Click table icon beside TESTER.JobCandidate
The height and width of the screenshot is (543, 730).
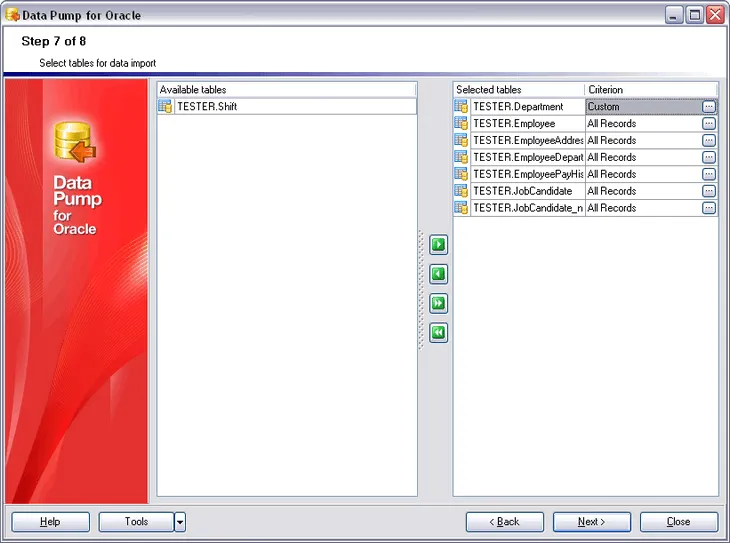click(461, 191)
